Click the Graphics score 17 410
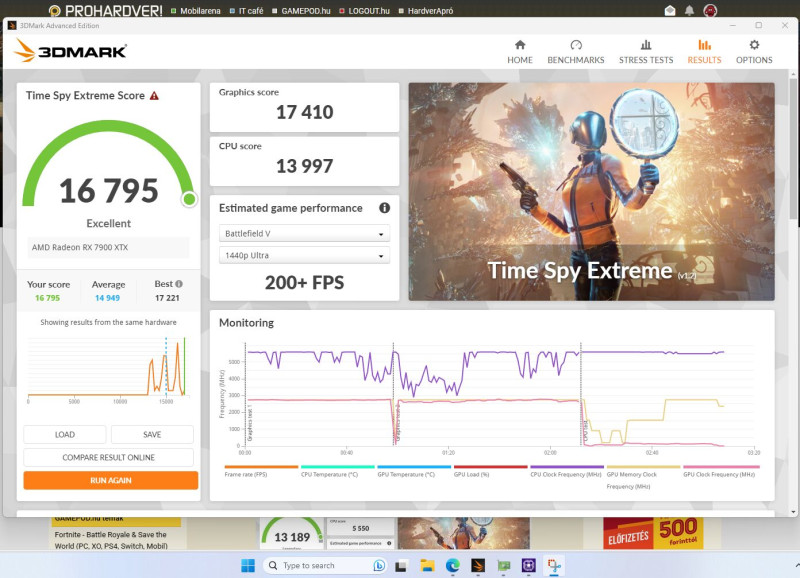 point(305,112)
